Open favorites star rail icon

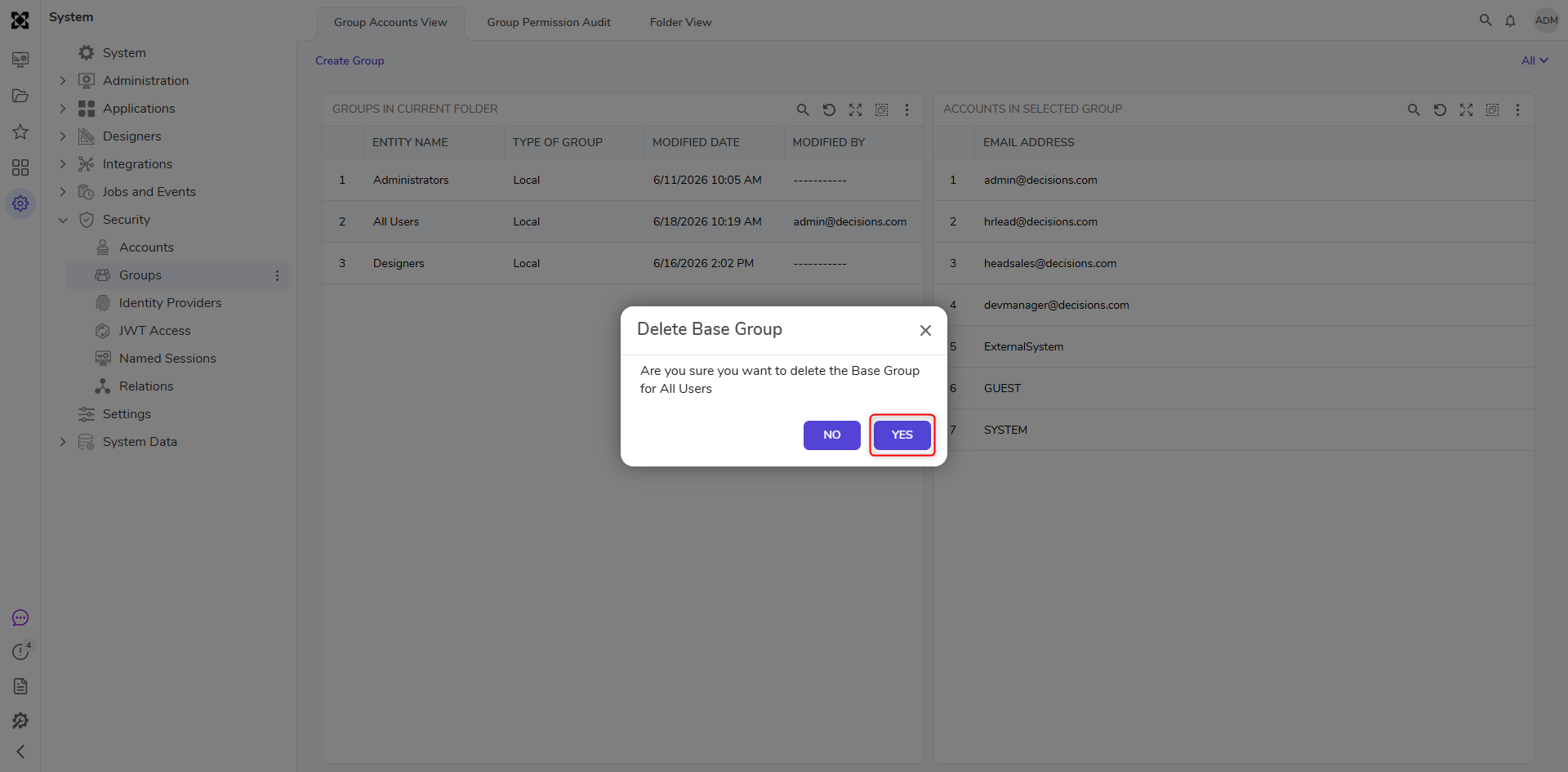click(x=20, y=132)
